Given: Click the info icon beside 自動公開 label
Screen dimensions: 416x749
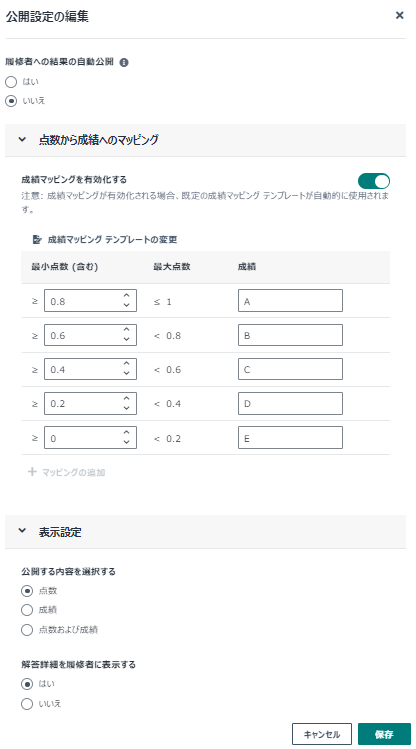Looking at the screenshot, I should tap(124, 63).
